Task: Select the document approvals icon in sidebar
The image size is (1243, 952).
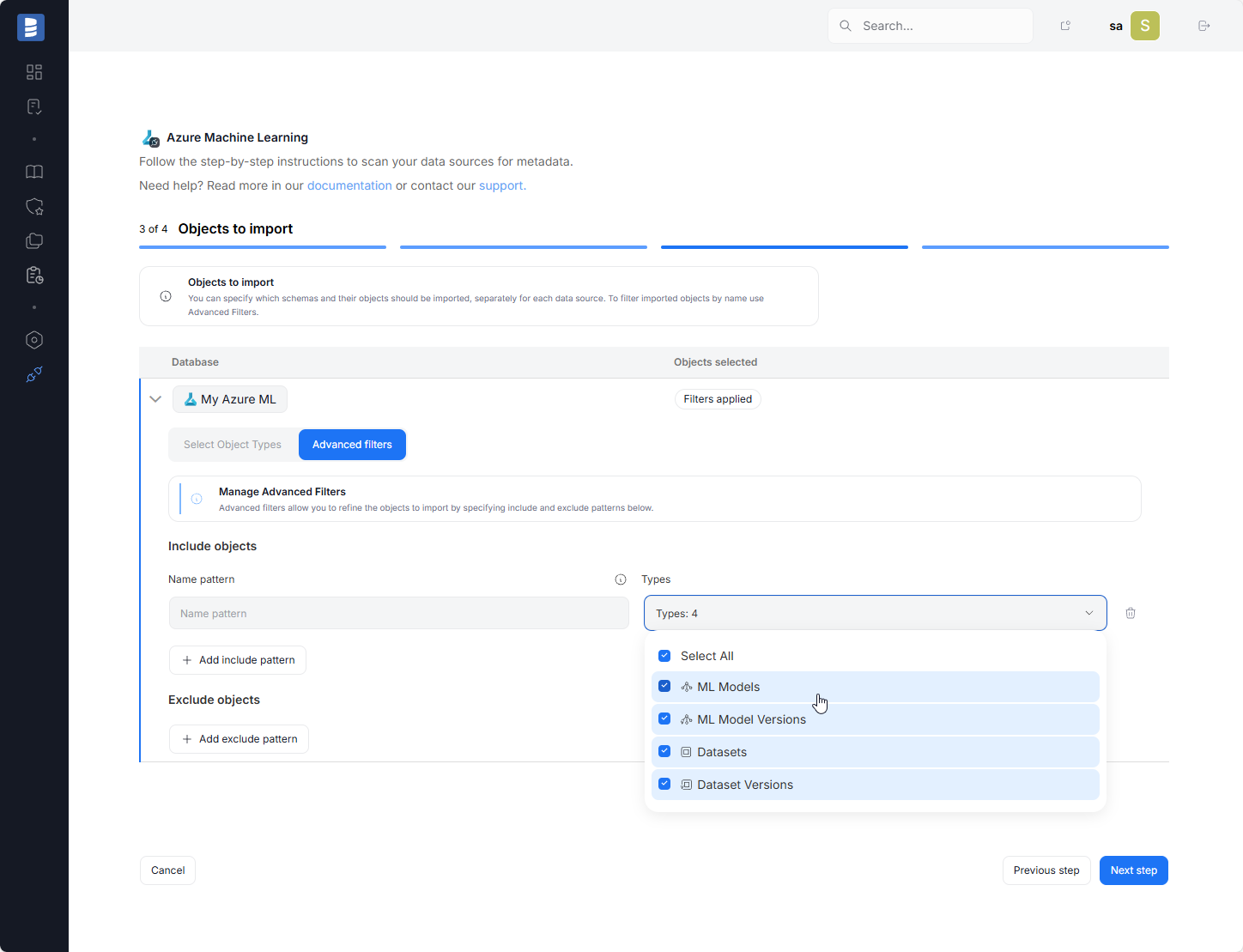Action: (34, 106)
